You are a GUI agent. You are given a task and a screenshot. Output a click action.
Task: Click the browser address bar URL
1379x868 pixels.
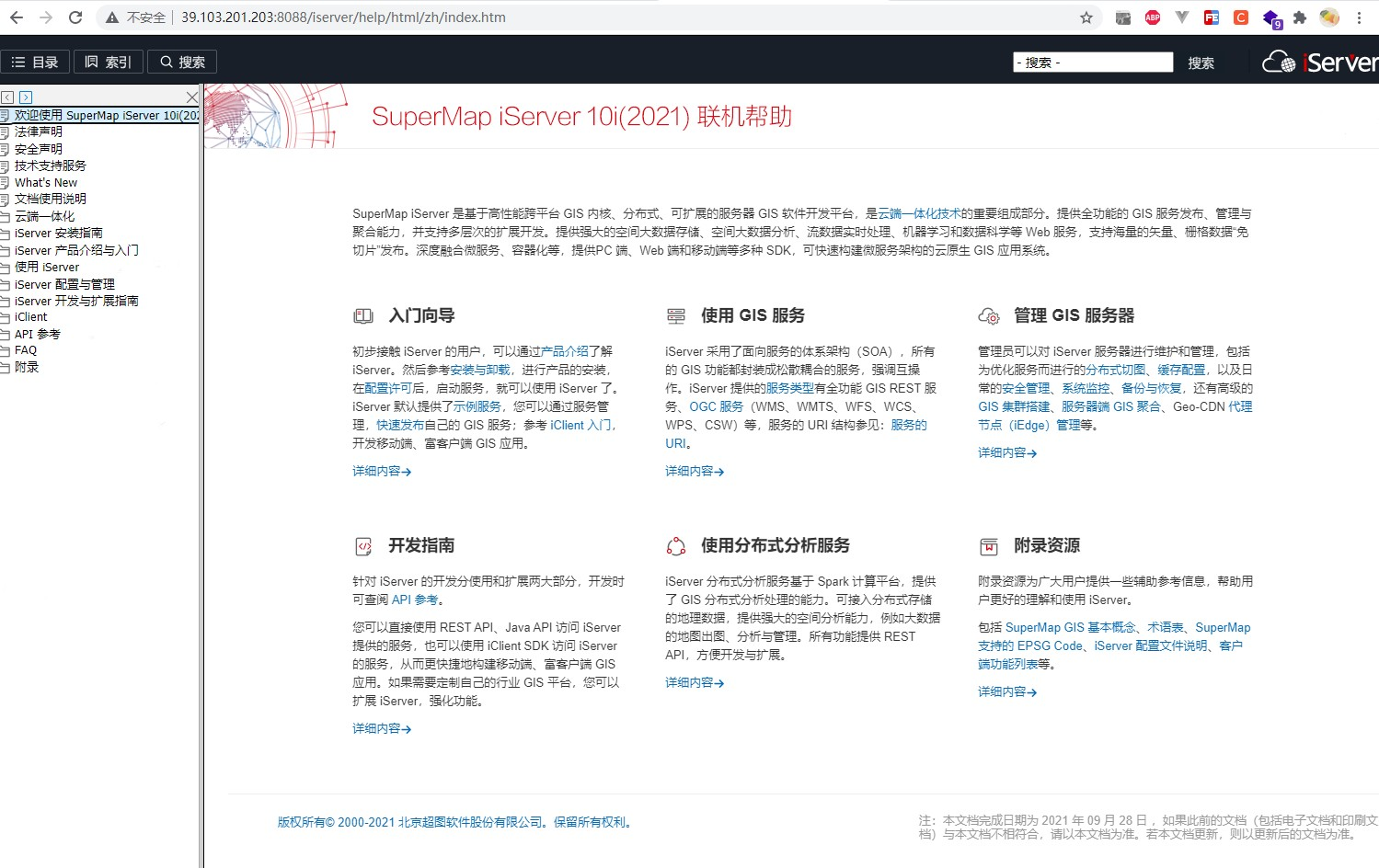(x=343, y=17)
